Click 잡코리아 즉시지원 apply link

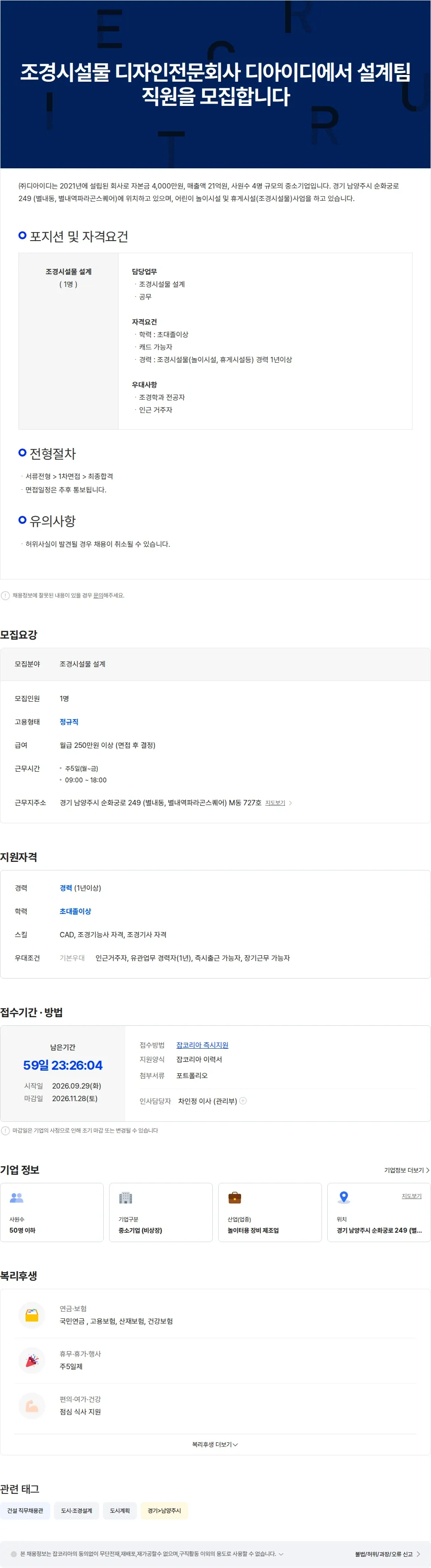[x=202, y=1045]
